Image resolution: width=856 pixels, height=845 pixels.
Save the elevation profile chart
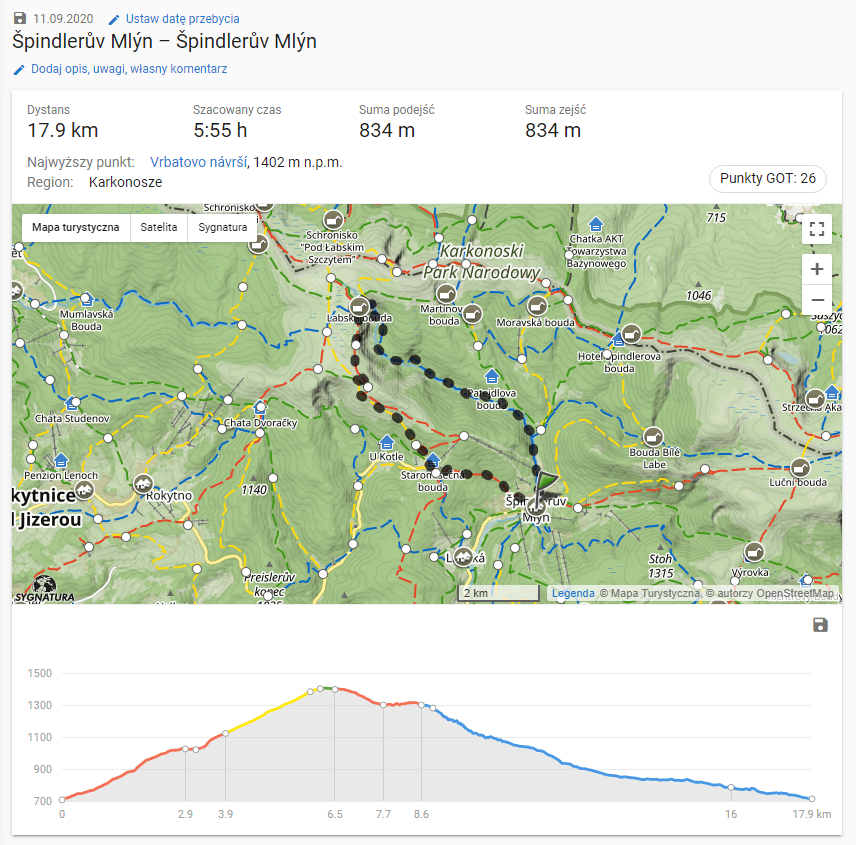[820, 625]
